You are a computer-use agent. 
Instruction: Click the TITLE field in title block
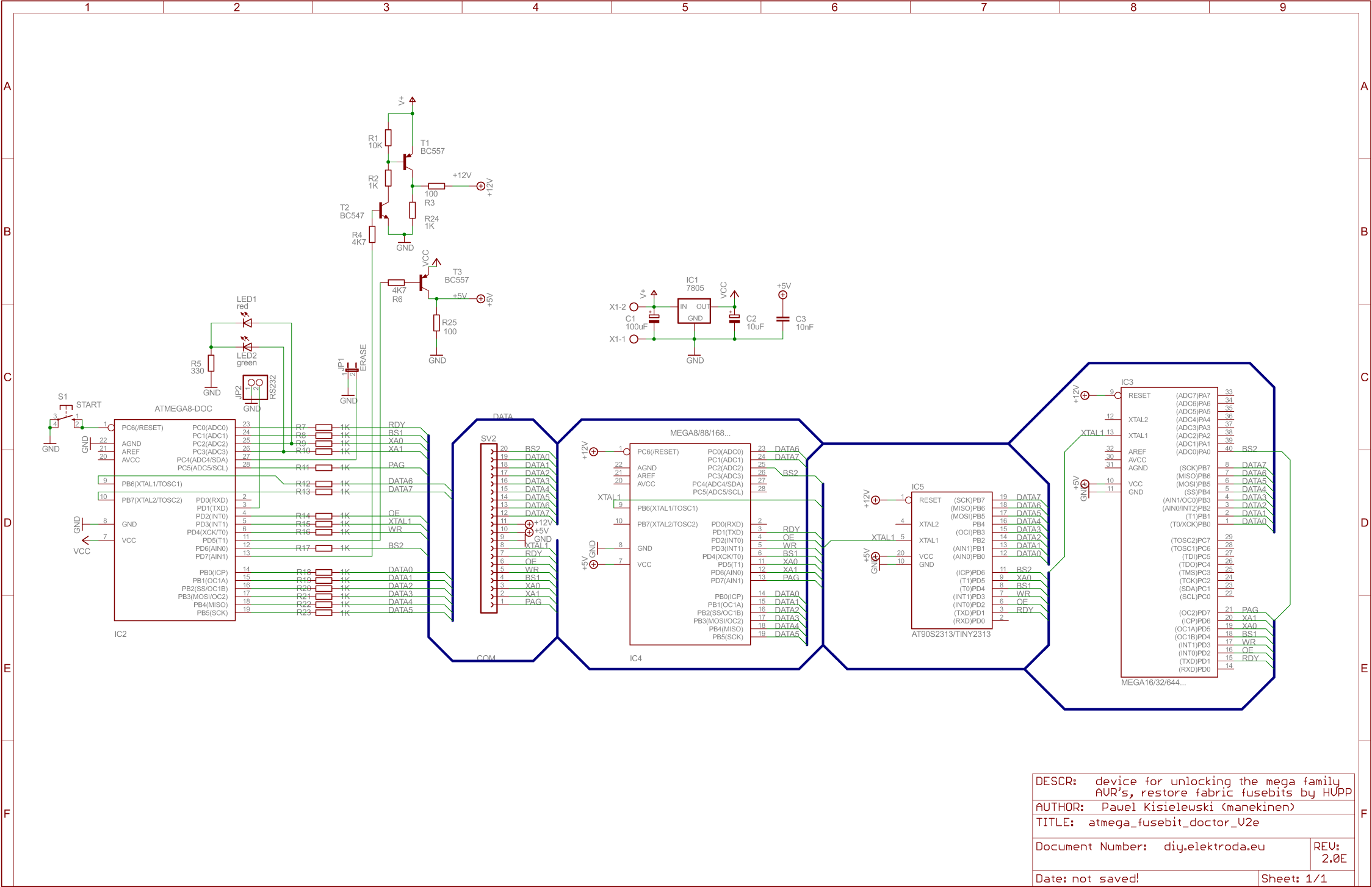[1147, 823]
